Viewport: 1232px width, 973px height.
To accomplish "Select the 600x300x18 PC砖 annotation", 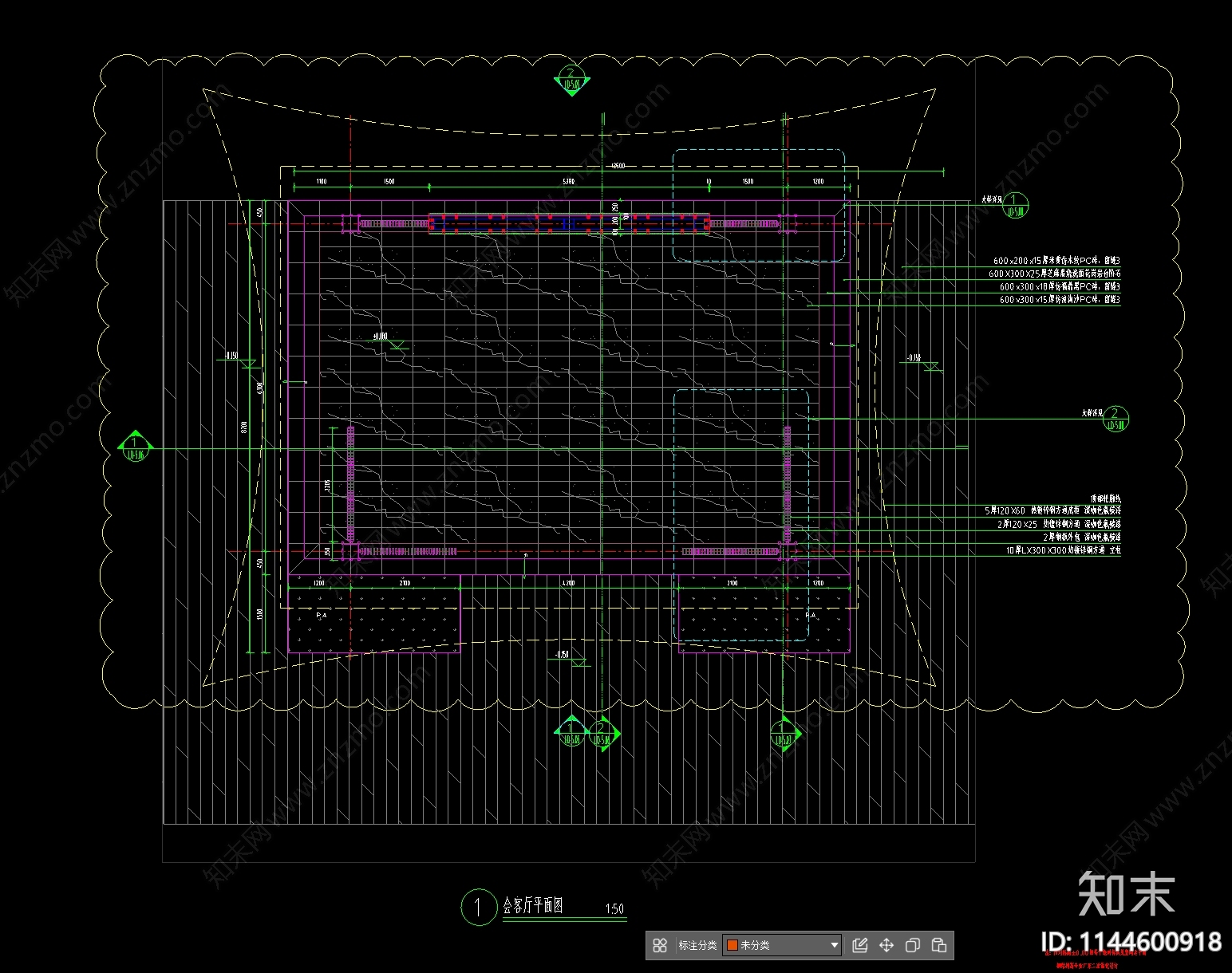I will tap(1060, 286).
